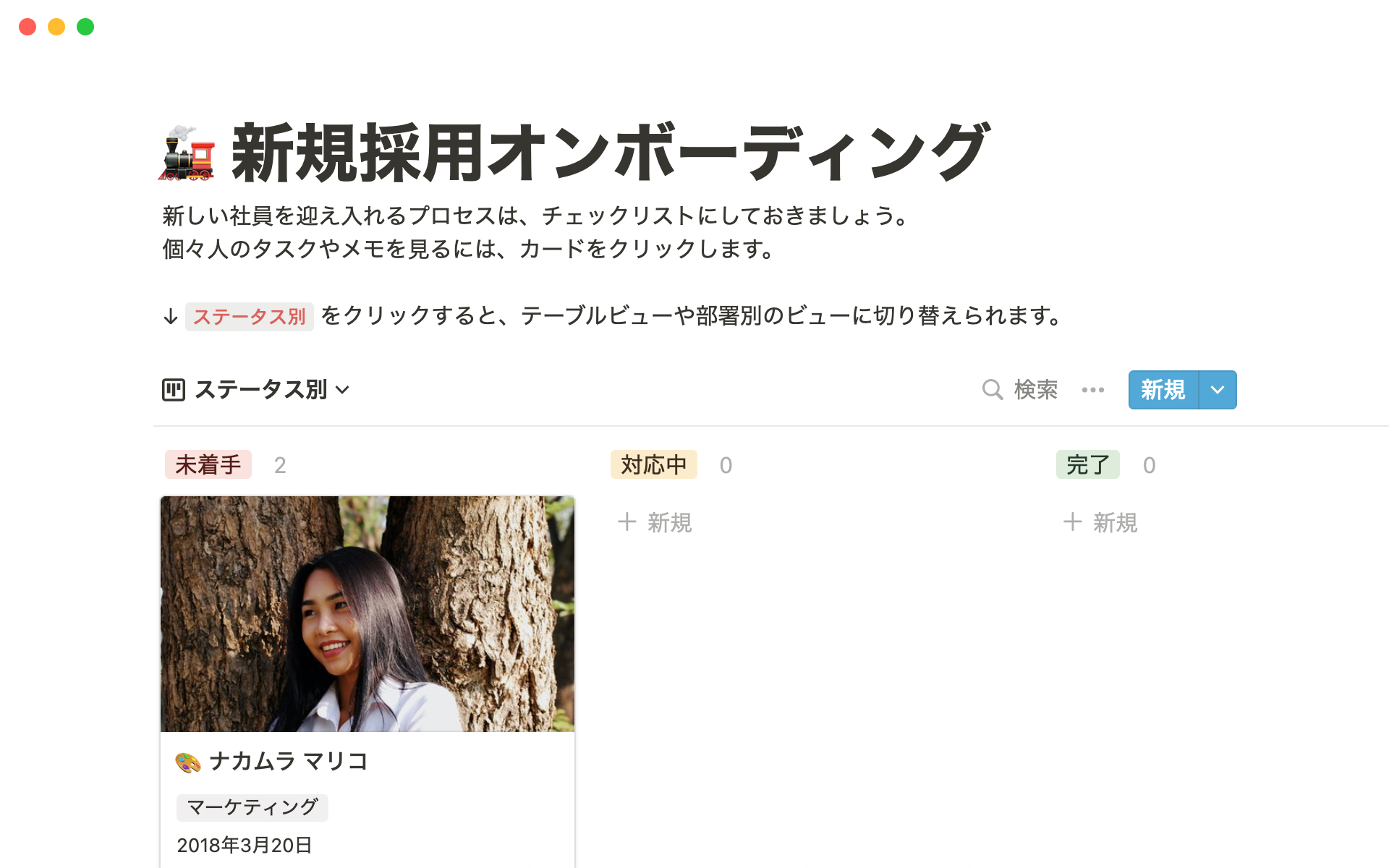
Task: Add a 新規 card in the 対応中 column
Action: 655,522
